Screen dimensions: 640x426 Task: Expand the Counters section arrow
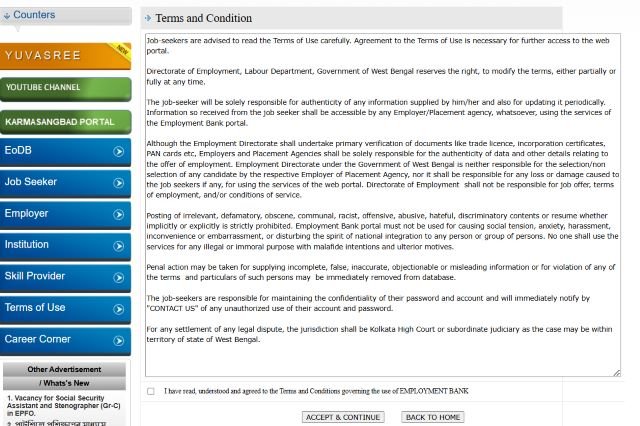[7, 16]
